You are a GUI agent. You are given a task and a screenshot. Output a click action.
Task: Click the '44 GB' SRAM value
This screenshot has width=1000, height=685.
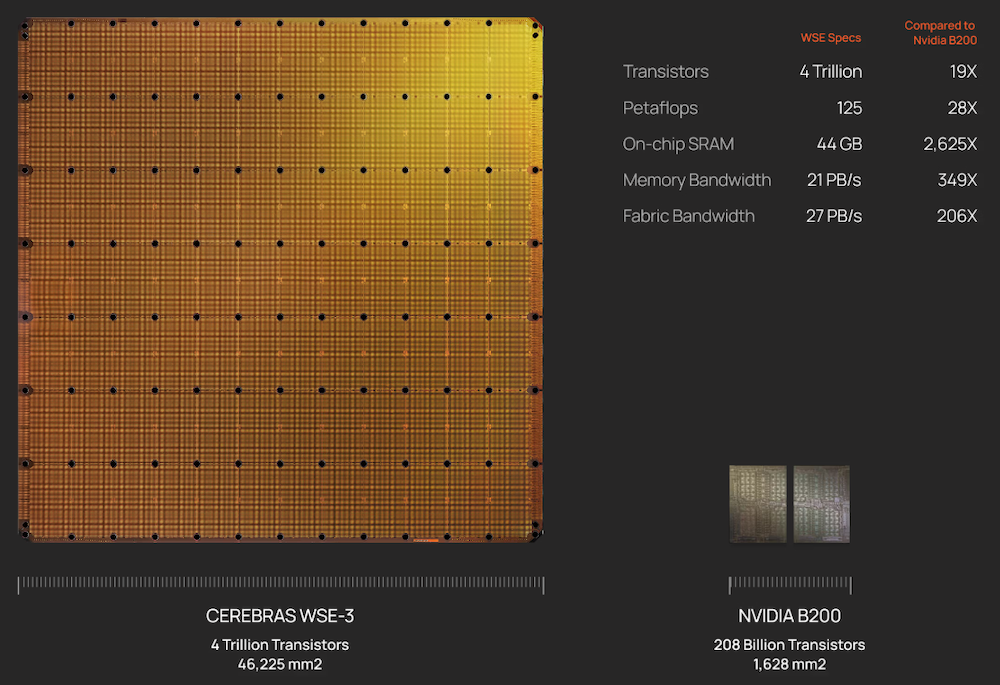coord(839,144)
